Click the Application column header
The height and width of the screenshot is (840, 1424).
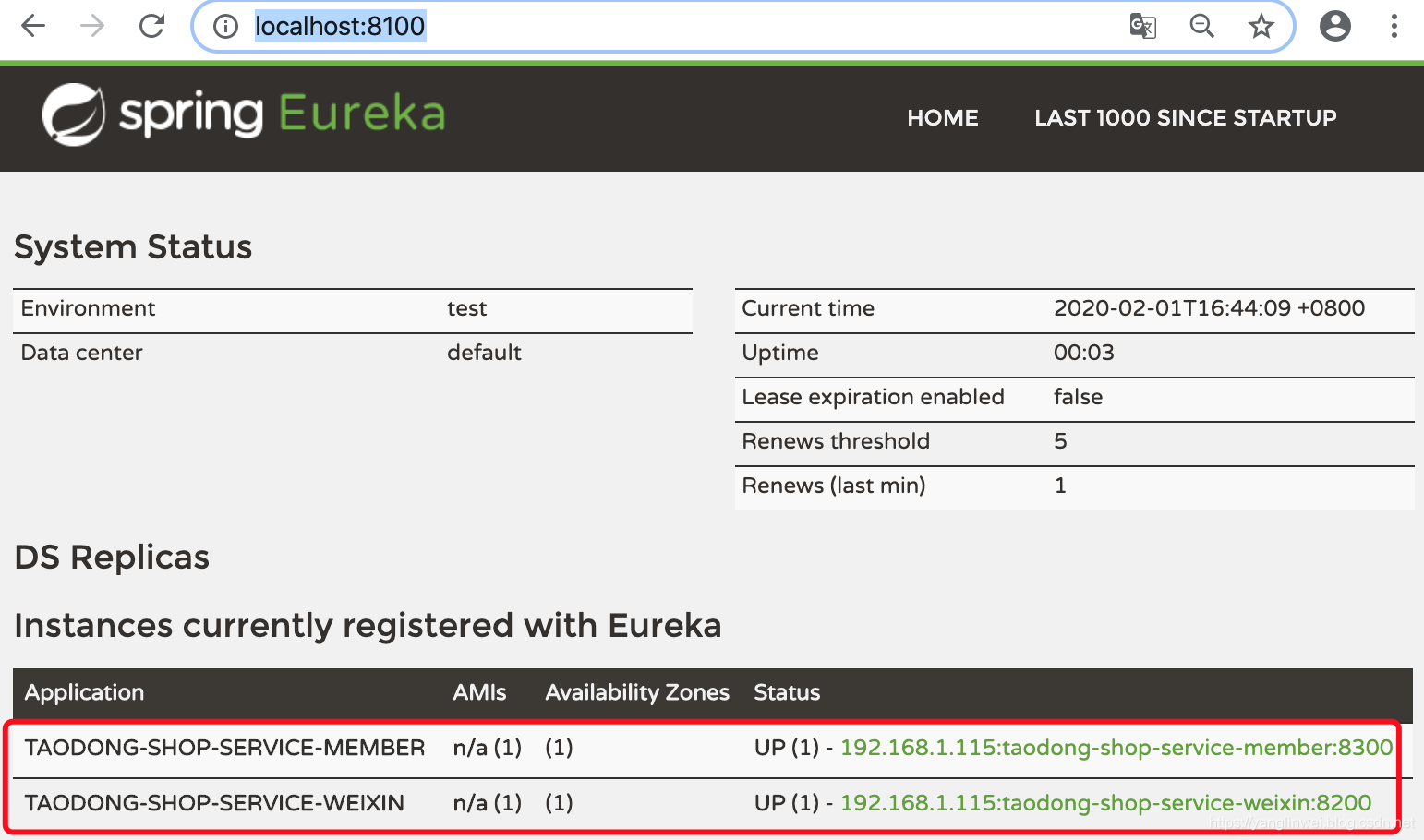84,692
